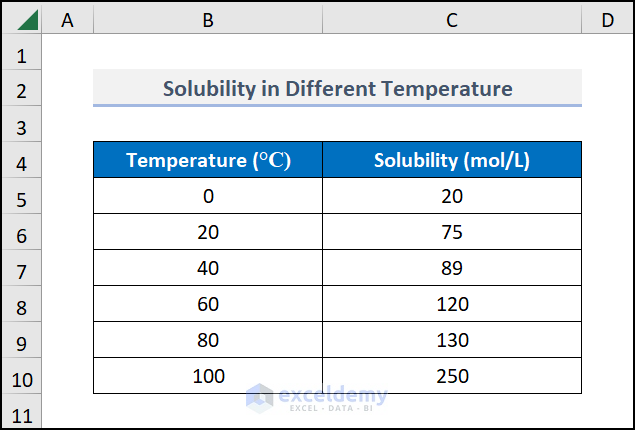Select row 7 header
635x430 pixels.
click(x=22, y=270)
